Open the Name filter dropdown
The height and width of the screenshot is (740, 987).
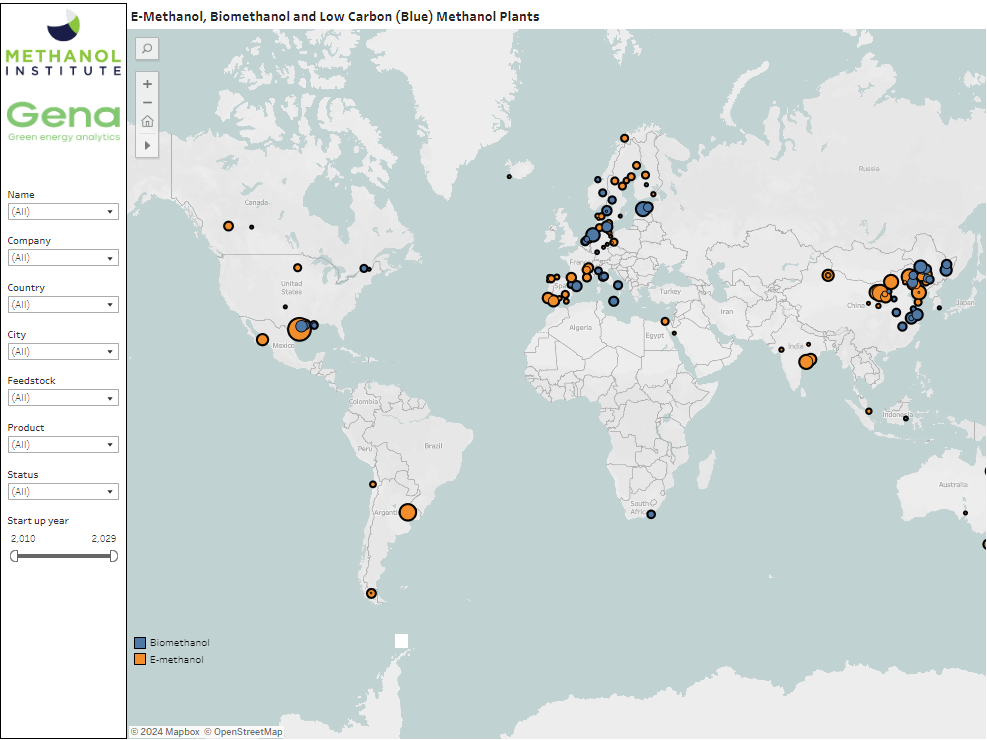(x=63, y=211)
